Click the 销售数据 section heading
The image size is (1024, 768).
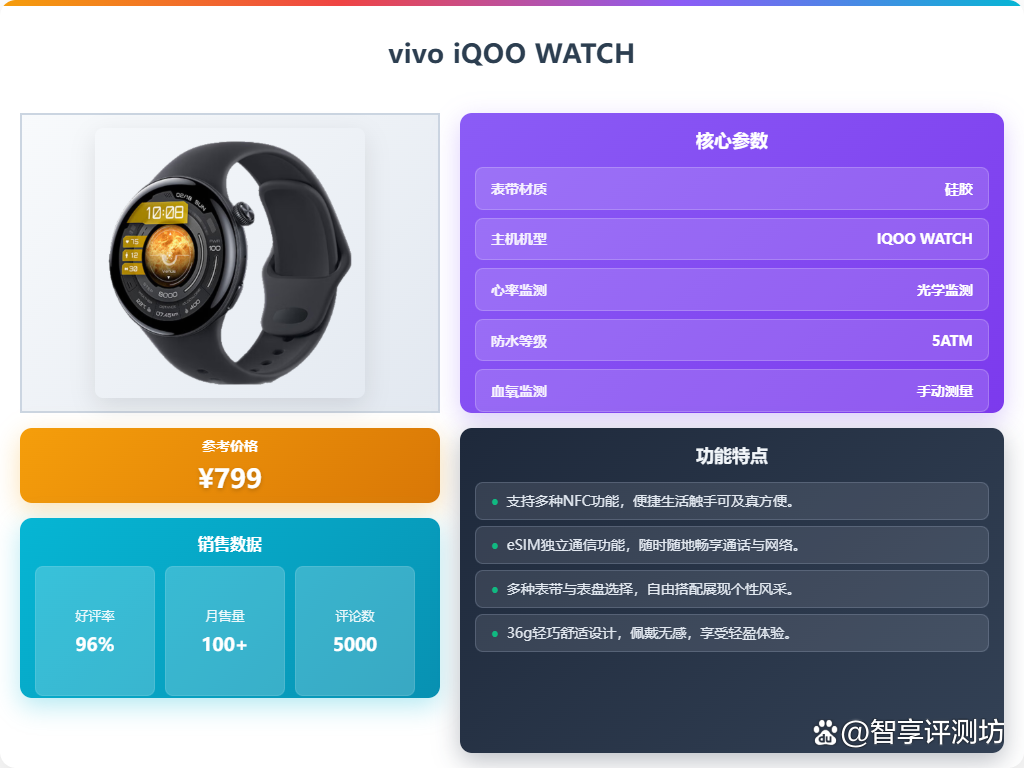[230, 544]
